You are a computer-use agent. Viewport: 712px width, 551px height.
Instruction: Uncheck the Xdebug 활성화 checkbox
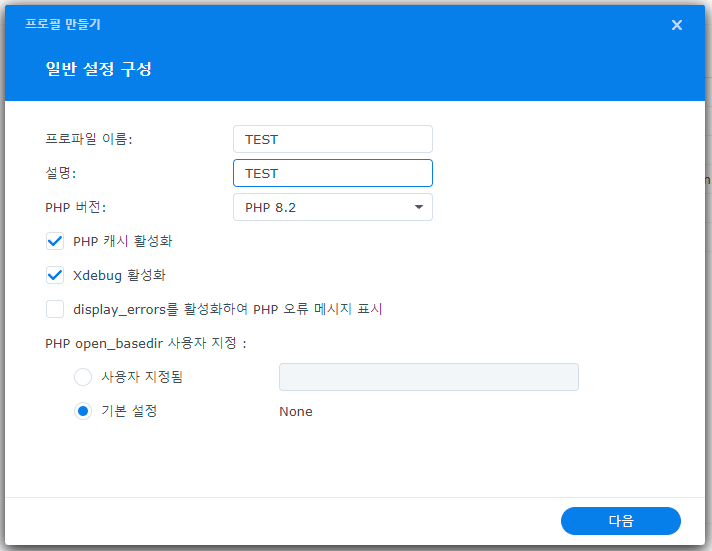55,274
